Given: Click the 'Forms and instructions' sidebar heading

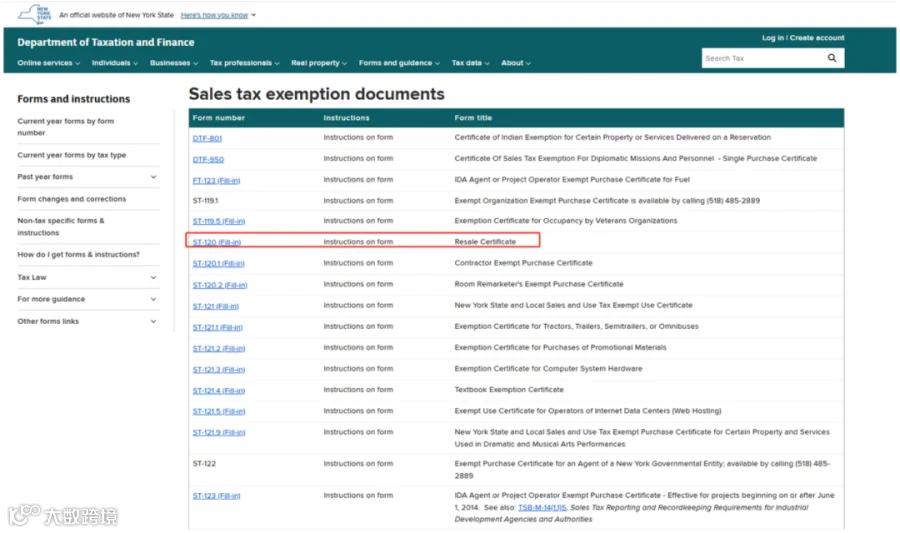Looking at the screenshot, I should [x=73, y=99].
